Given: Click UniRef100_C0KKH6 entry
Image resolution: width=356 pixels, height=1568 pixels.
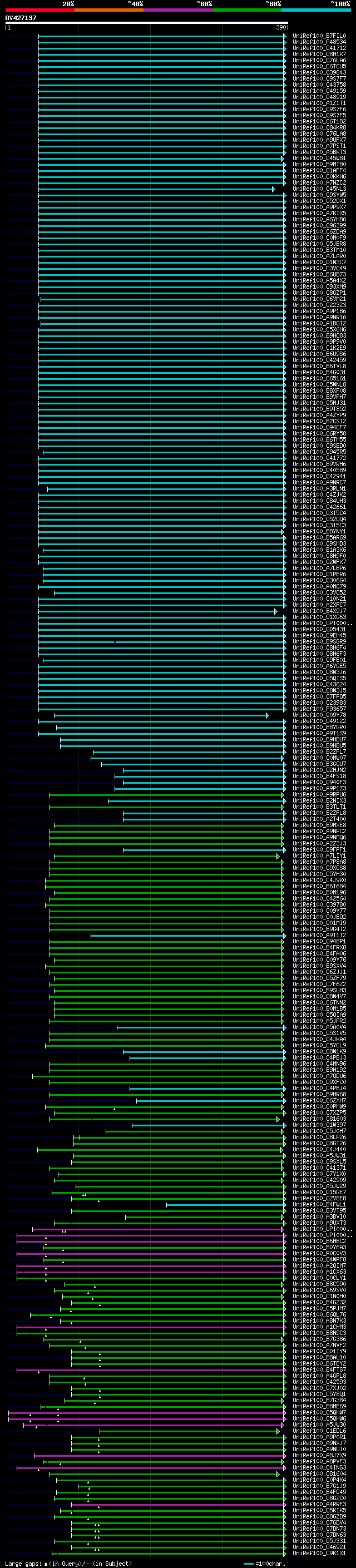Looking at the screenshot, I should tap(319, 176).
